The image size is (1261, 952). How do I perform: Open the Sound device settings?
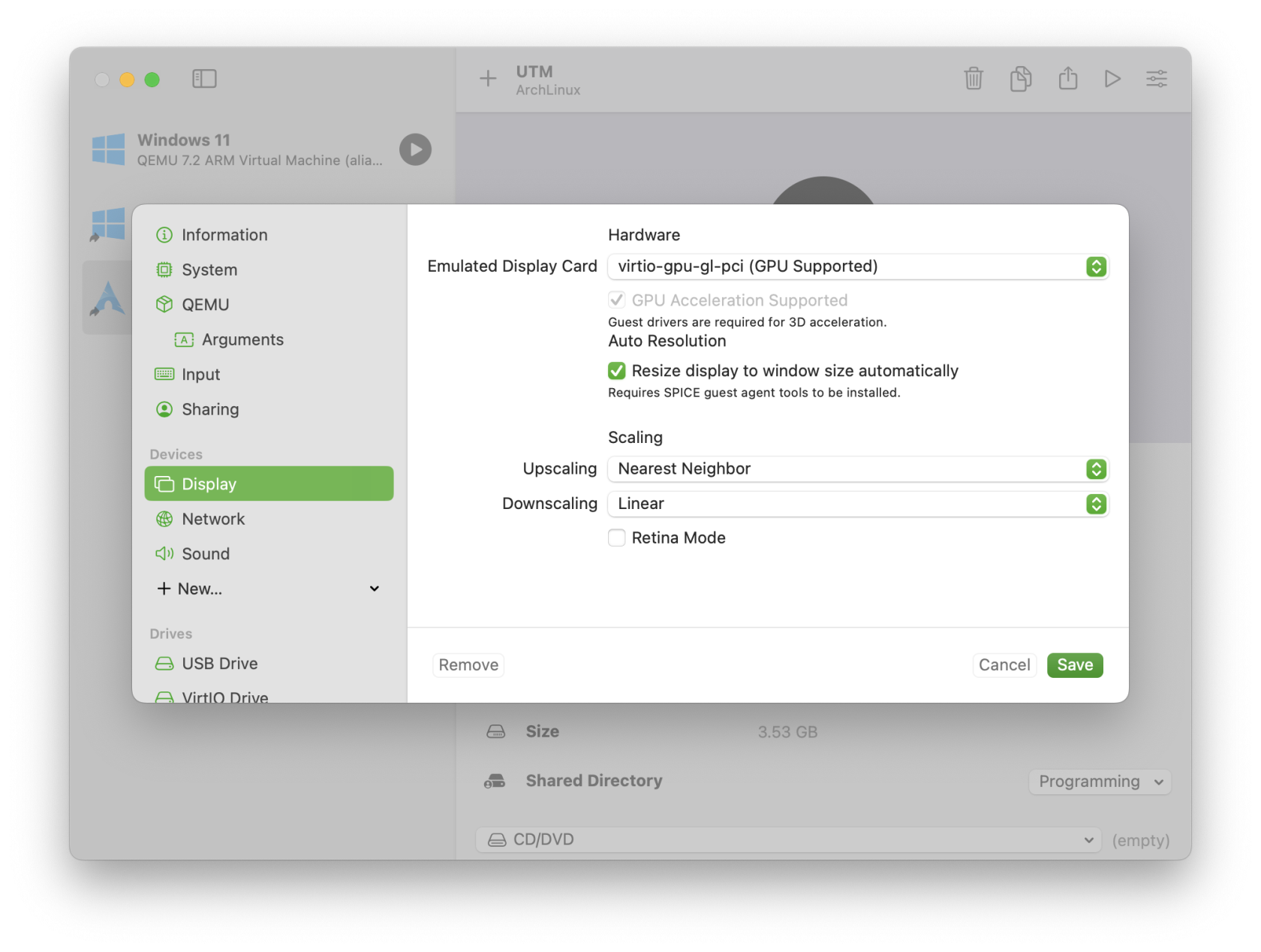(269, 553)
